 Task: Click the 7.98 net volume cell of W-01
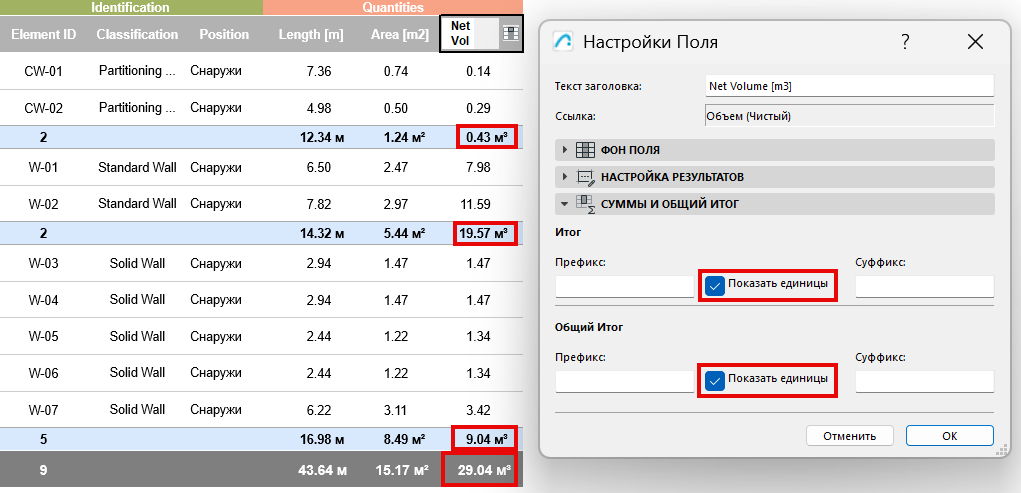click(x=478, y=167)
